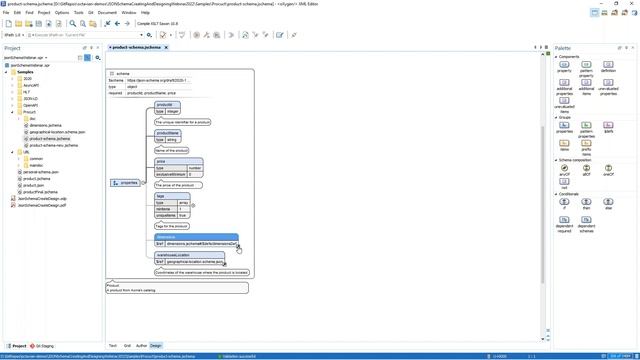This screenshot has width=640, height=360.
Task: Open Project view settings gear
Action: pyautogui.click(x=98, y=58)
